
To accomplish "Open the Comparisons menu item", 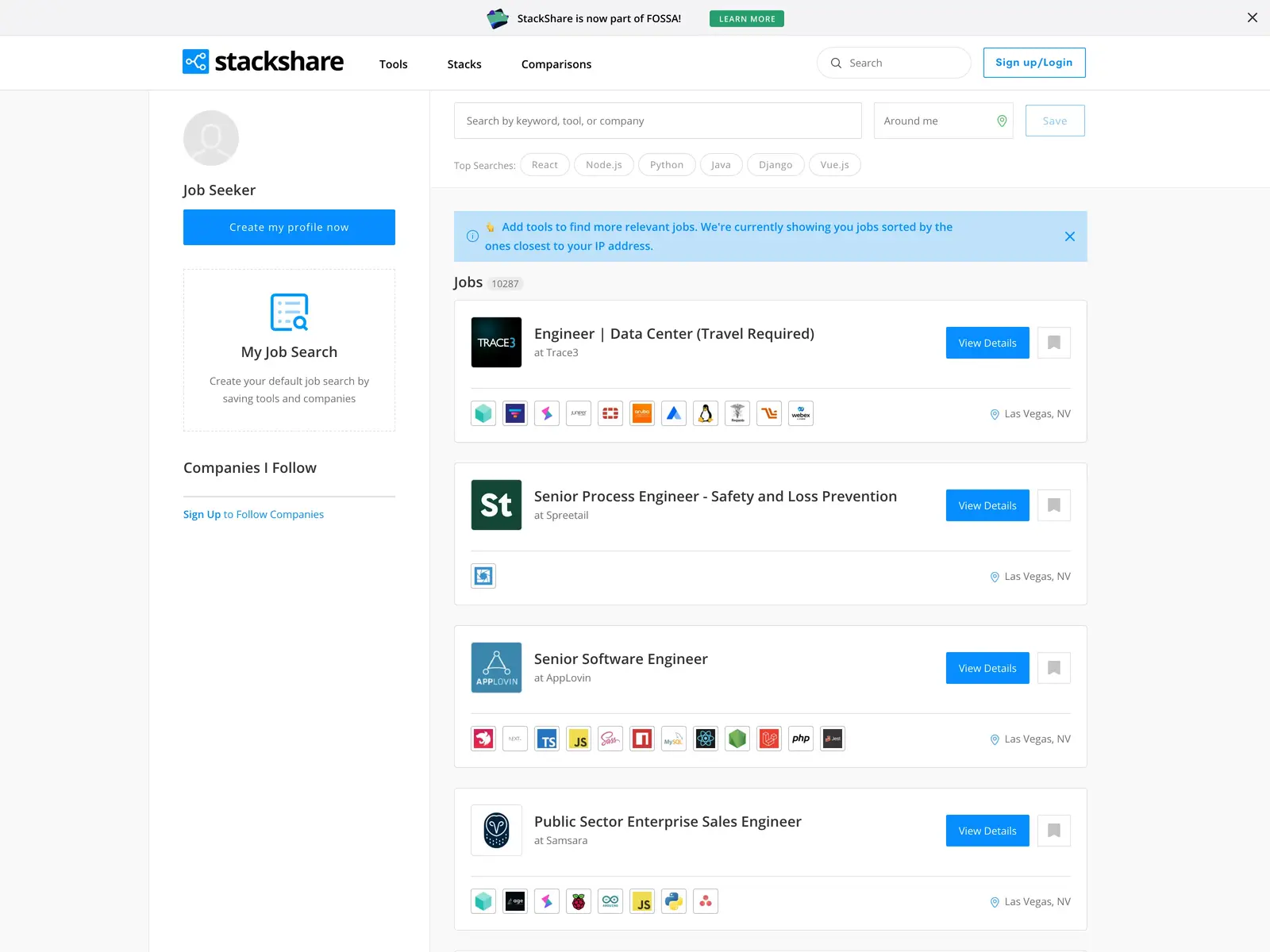I will (x=556, y=64).
